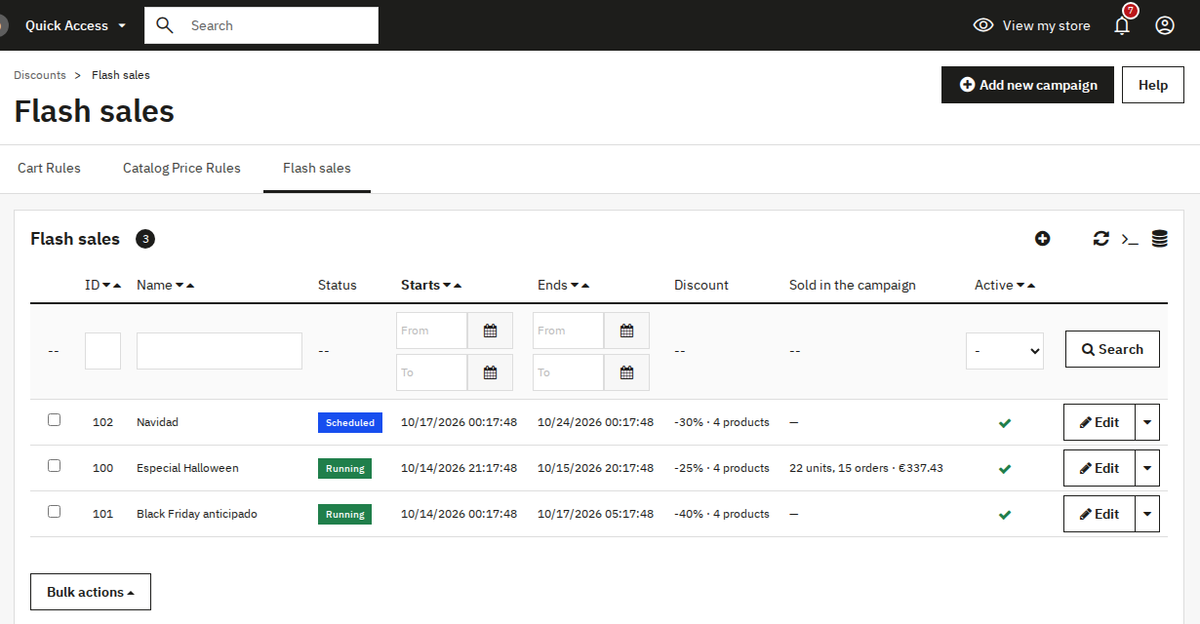Open the Active filter dropdown
Image resolution: width=1200 pixels, height=624 pixels.
(1005, 351)
